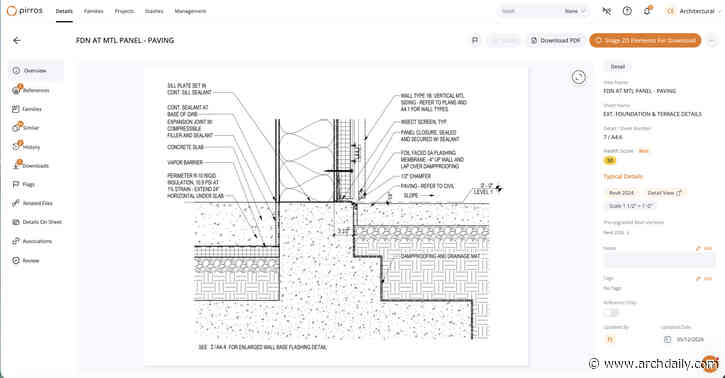Click the Scale 1 1/2" = 1'-0" chip
Image resolution: width=725 pixels, height=378 pixels.
click(x=630, y=206)
